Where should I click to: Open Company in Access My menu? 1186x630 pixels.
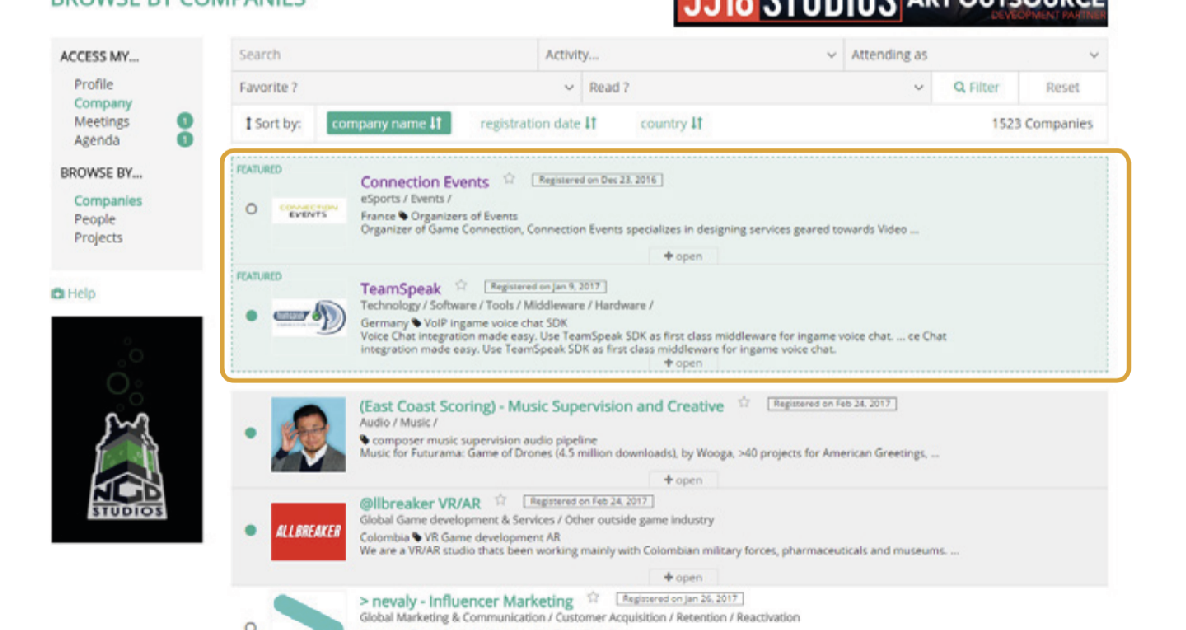click(103, 103)
